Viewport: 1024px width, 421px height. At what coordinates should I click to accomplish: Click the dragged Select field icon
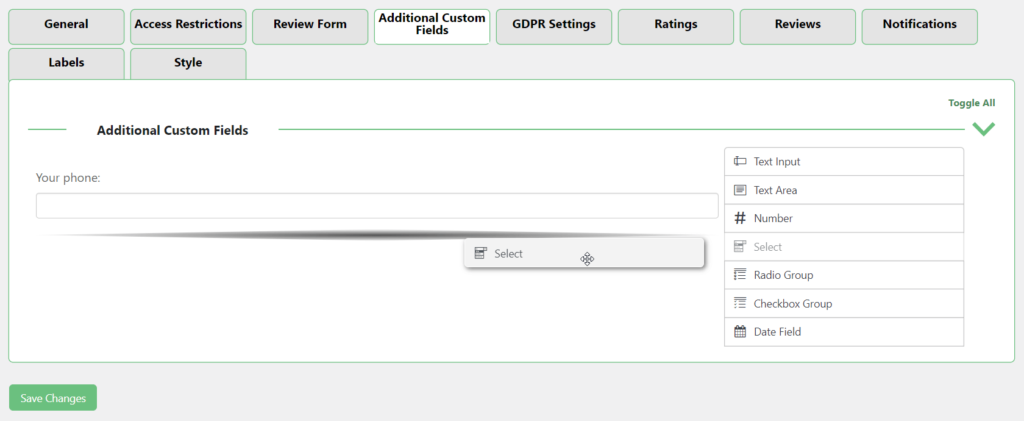481,254
